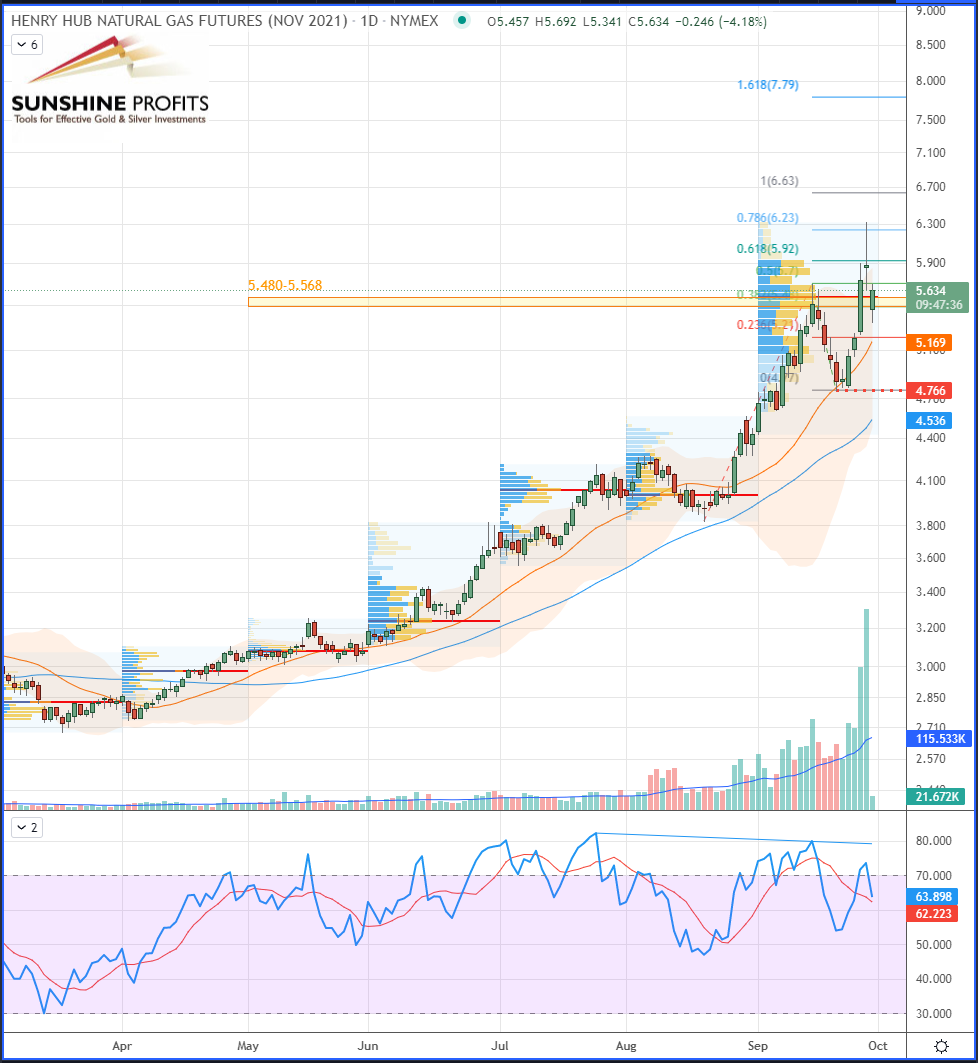The width and height of the screenshot is (978, 1063).
Task: Click the green market status dot
Action: [462, 20]
